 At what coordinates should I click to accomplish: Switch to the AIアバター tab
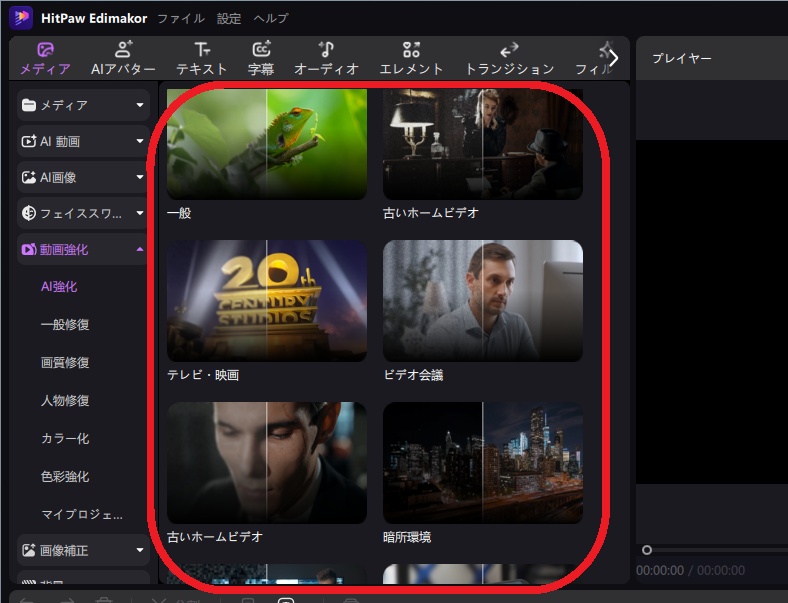tap(123, 58)
